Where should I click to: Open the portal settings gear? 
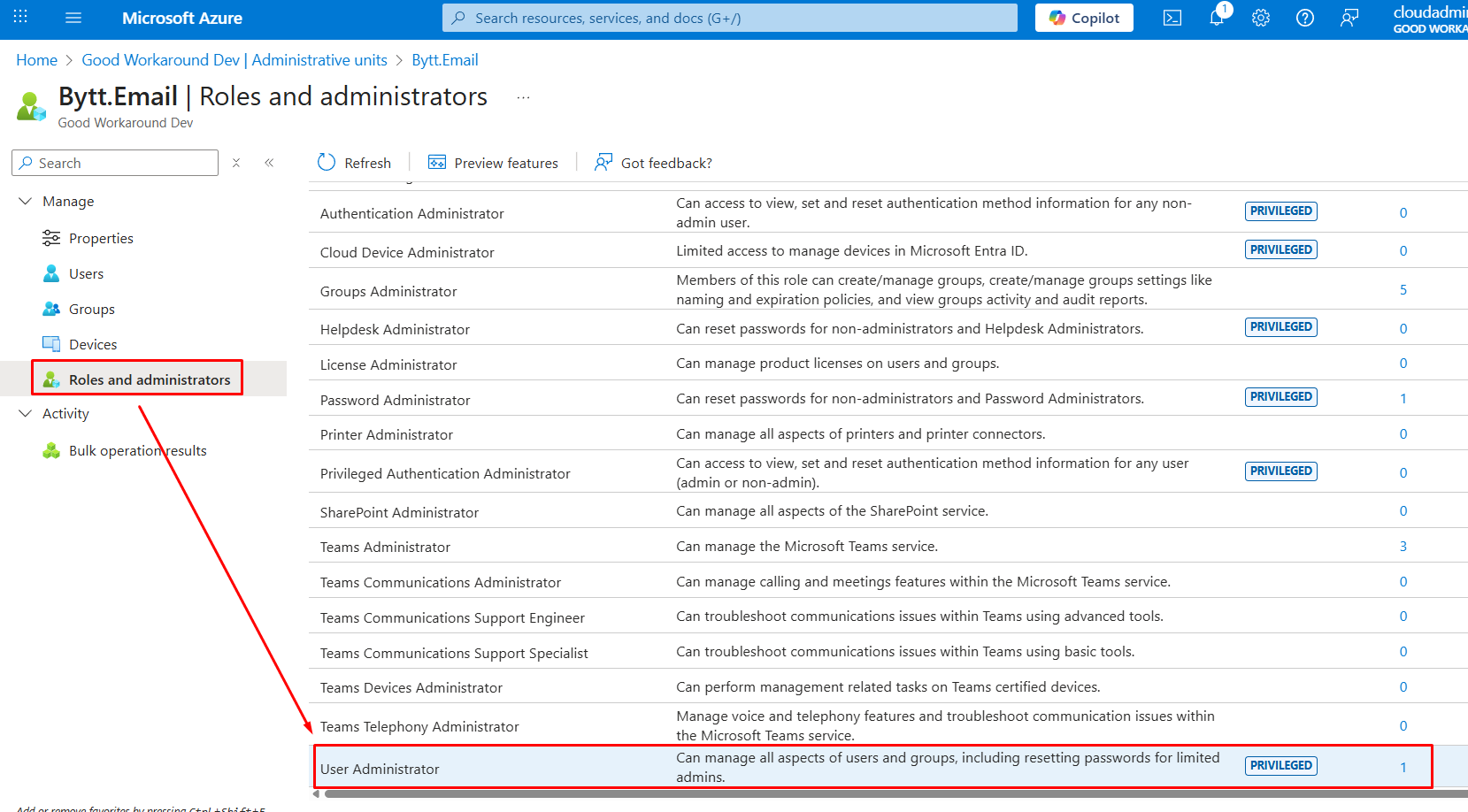pos(1261,18)
